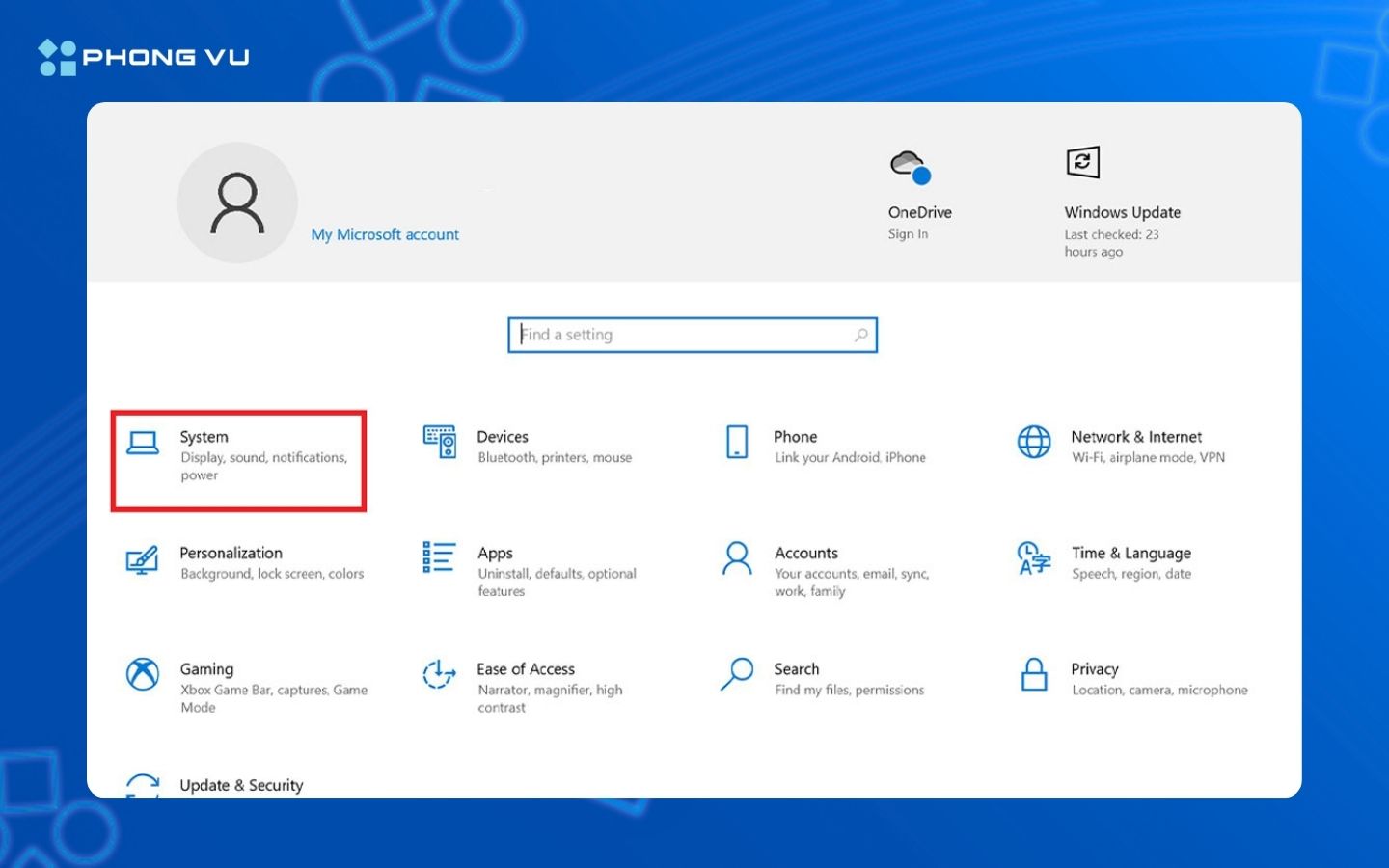Select the Apps list icon

pos(439,557)
